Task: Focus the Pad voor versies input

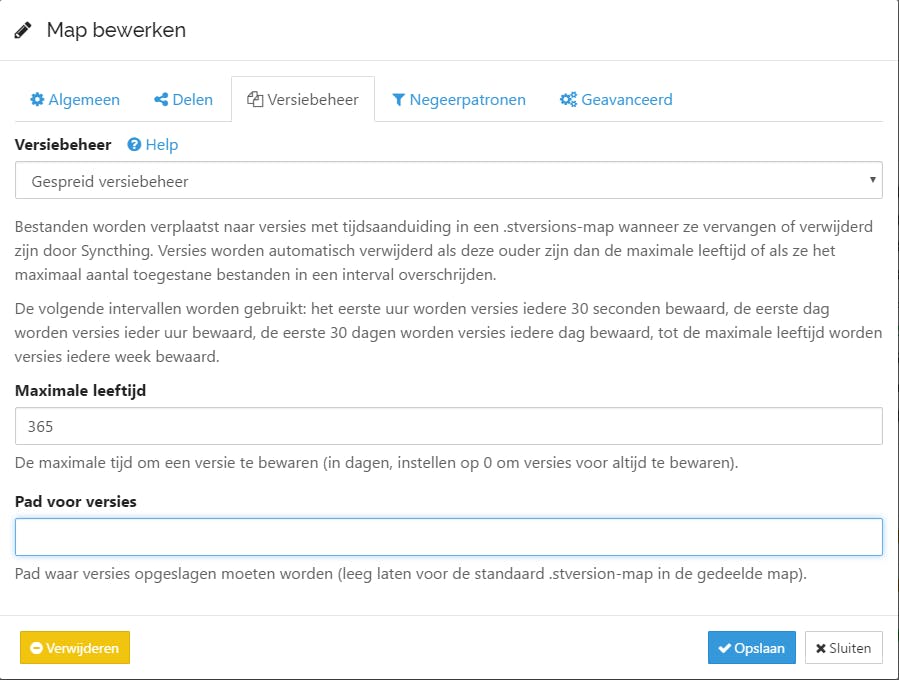Action: [448, 537]
